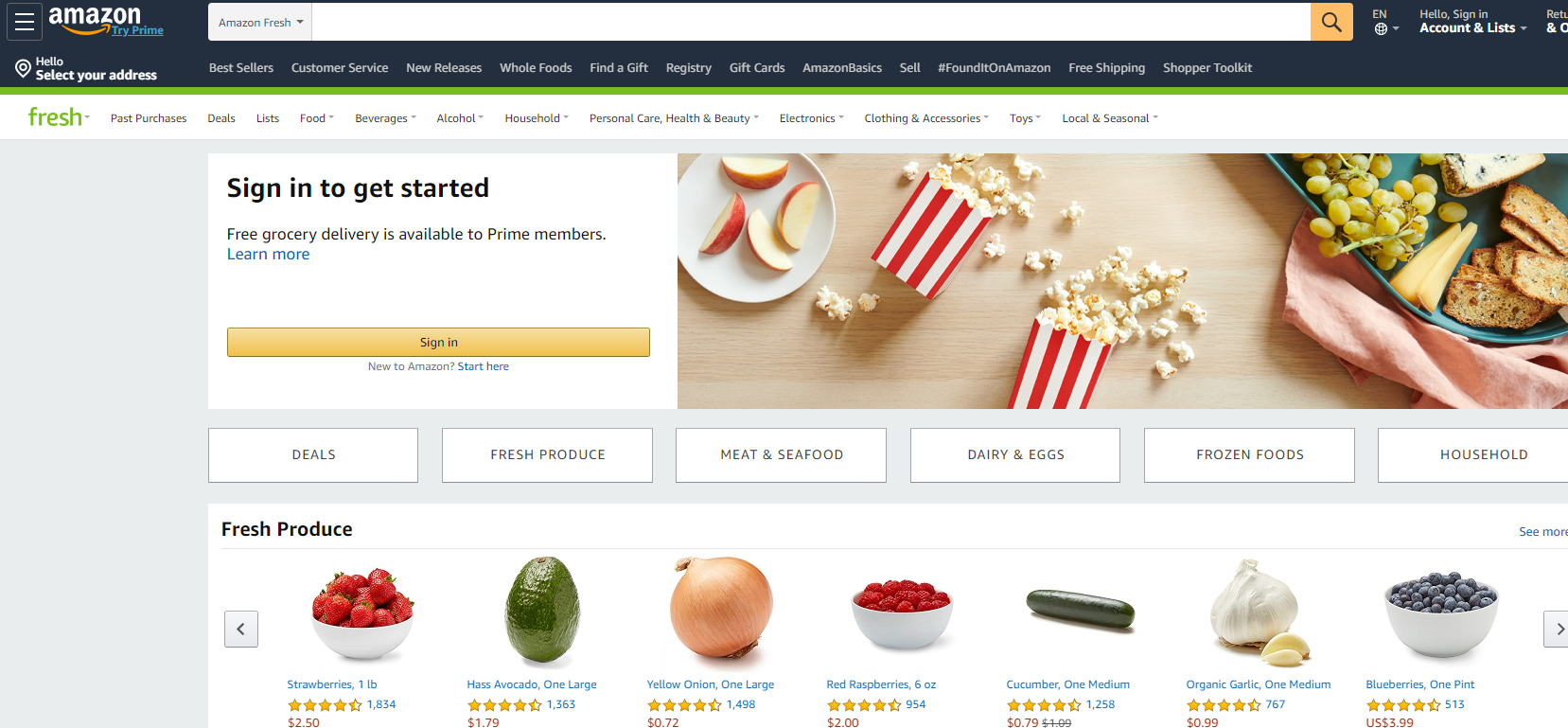Image resolution: width=1568 pixels, height=728 pixels.
Task: Open the hamburger navigation menu
Action: pyautogui.click(x=25, y=22)
